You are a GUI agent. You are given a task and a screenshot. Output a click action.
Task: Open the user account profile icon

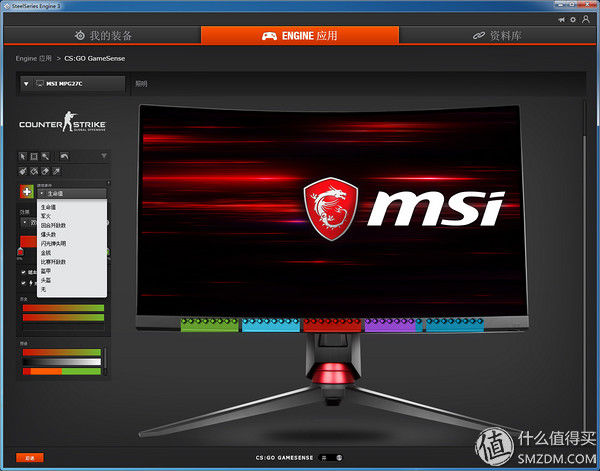coord(585,19)
